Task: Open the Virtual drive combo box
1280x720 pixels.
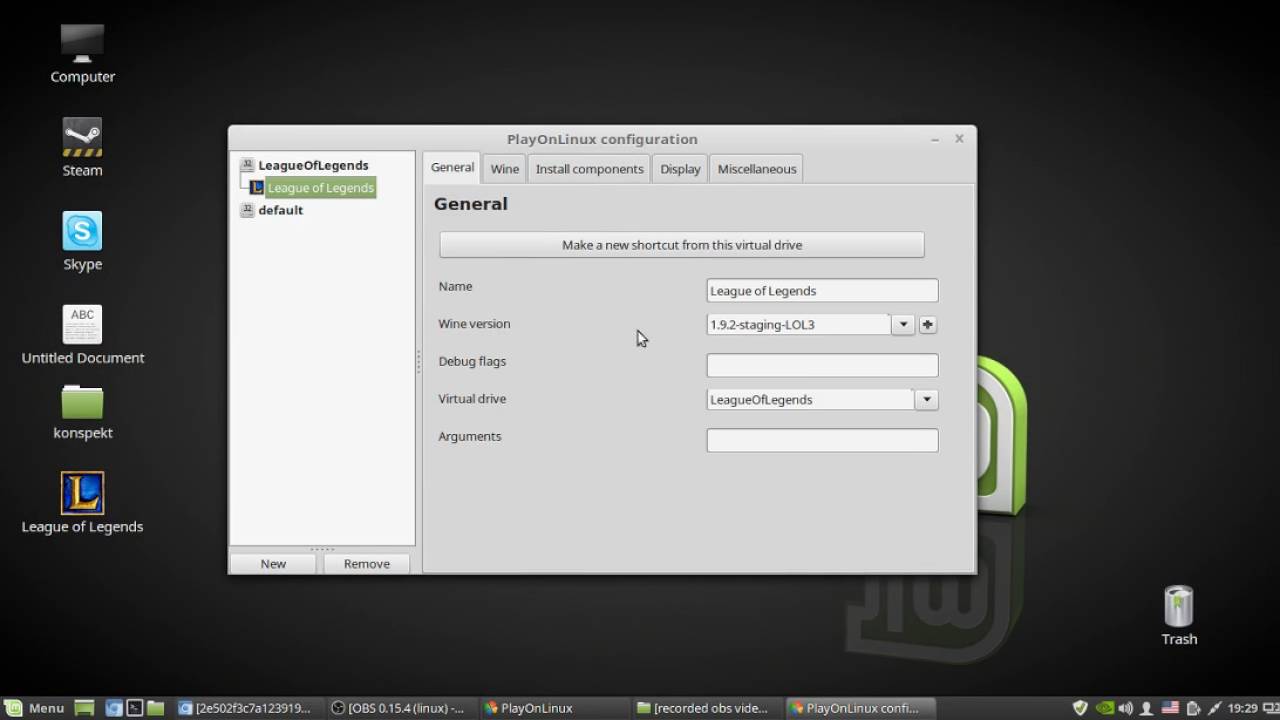Action: [x=822, y=400]
